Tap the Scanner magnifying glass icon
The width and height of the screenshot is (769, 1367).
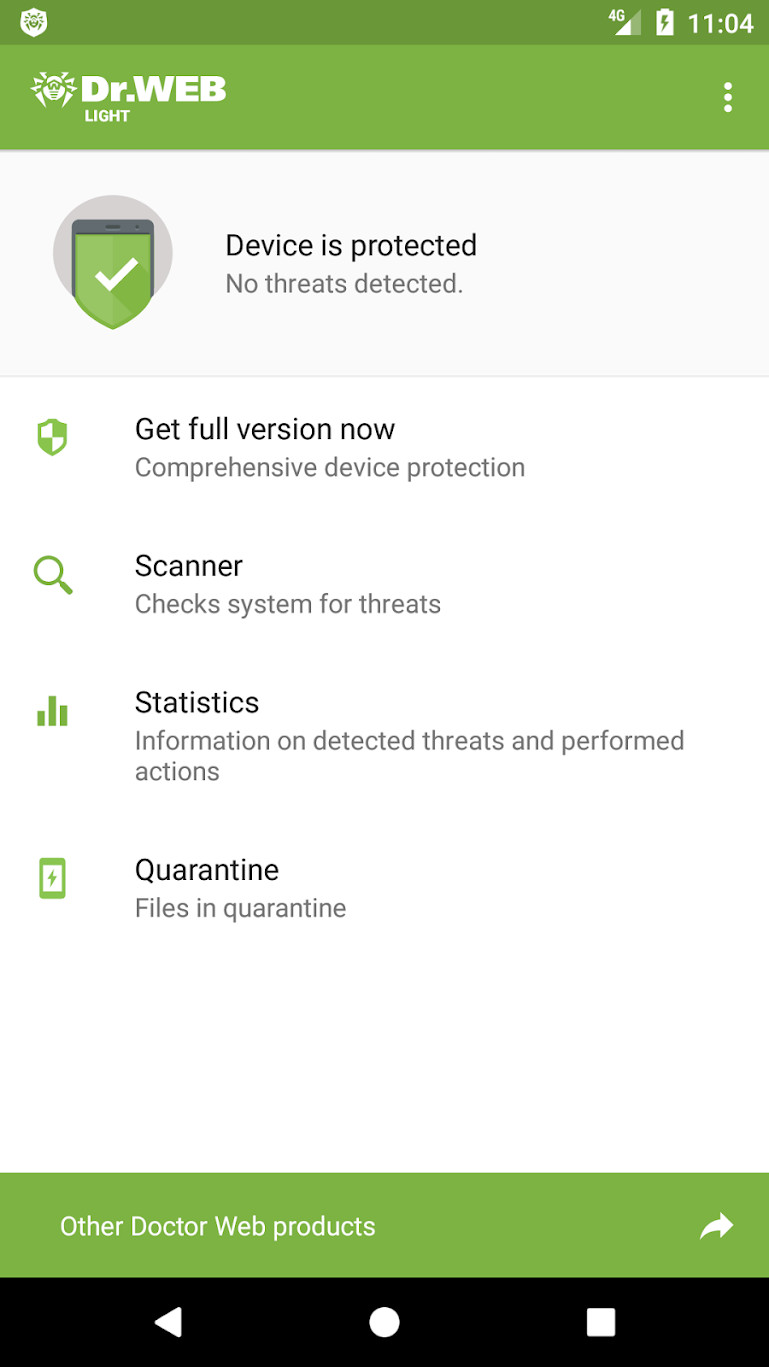(x=52, y=575)
